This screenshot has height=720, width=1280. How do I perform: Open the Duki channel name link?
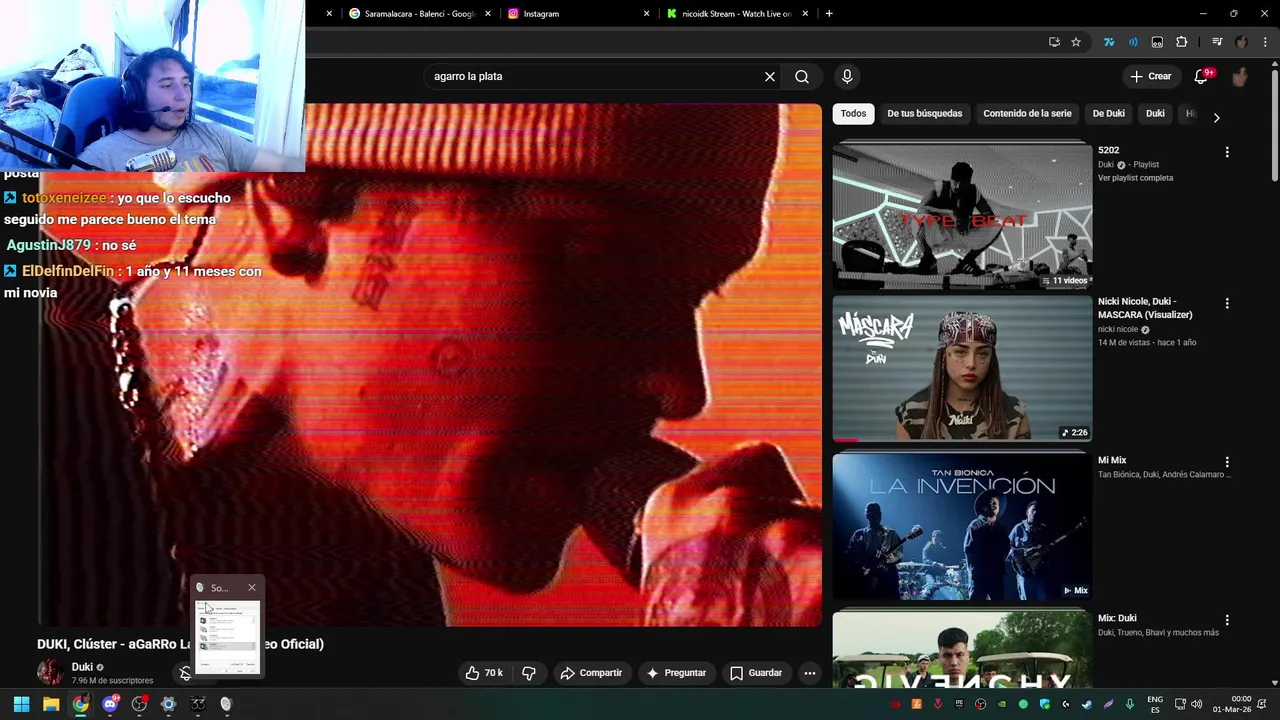82,667
